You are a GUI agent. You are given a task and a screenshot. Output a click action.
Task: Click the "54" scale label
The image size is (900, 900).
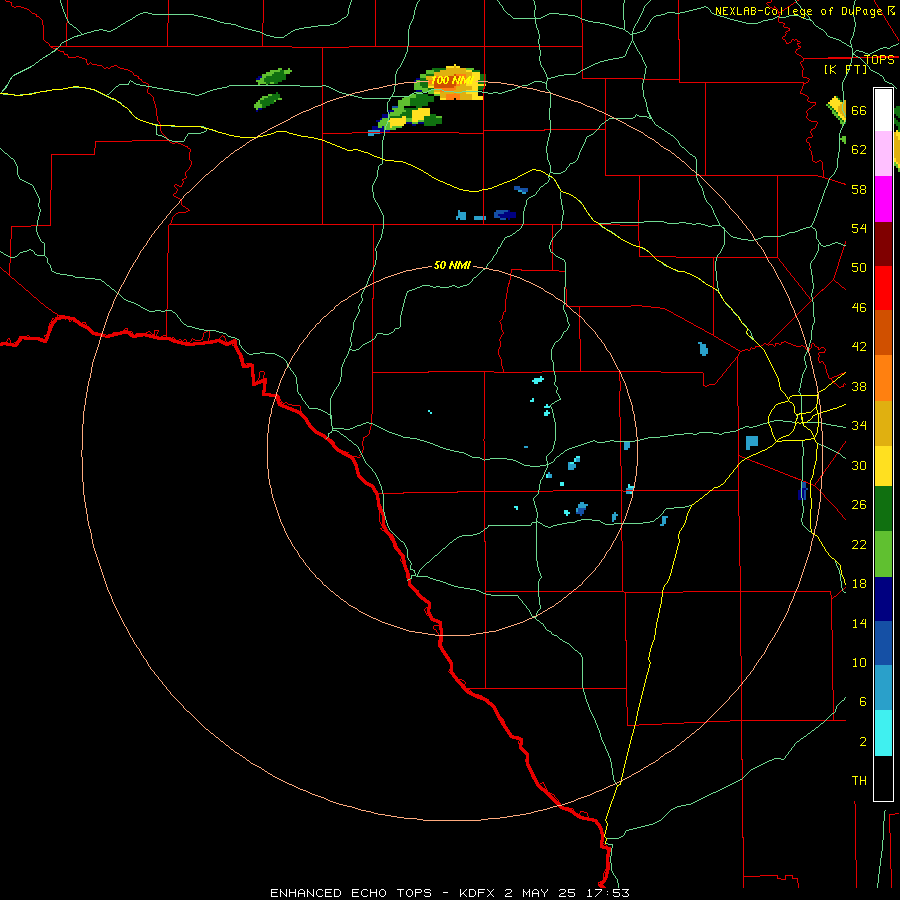[x=859, y=228]
